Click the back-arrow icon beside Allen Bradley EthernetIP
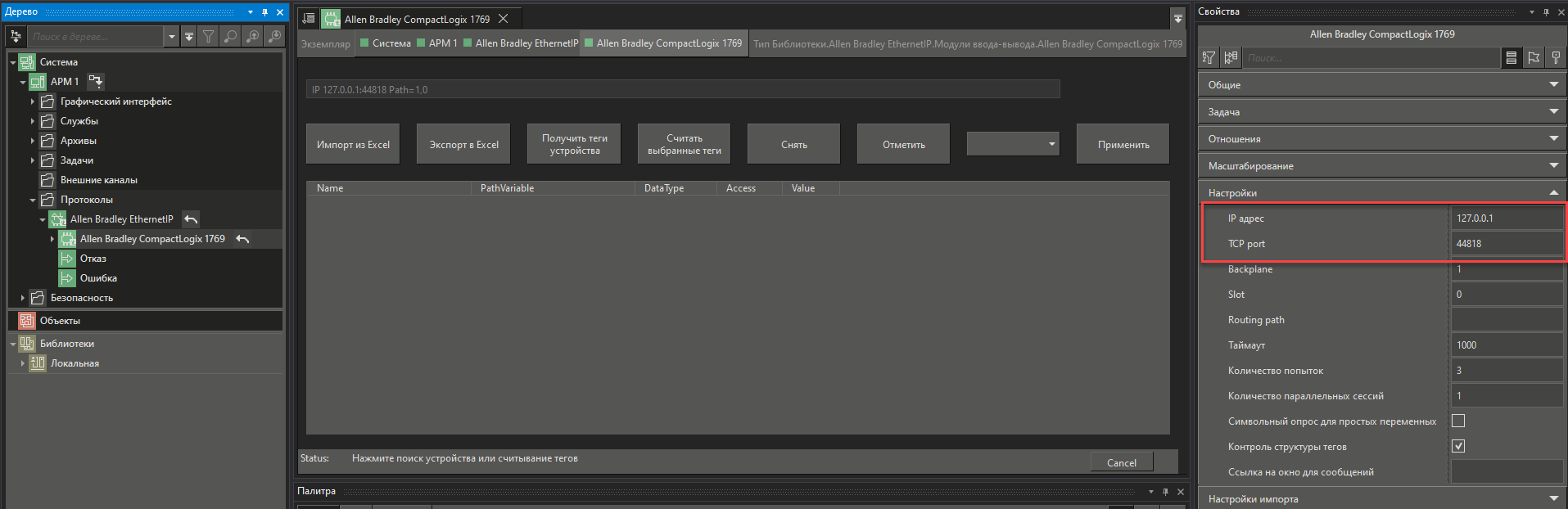 coord(191,219)
